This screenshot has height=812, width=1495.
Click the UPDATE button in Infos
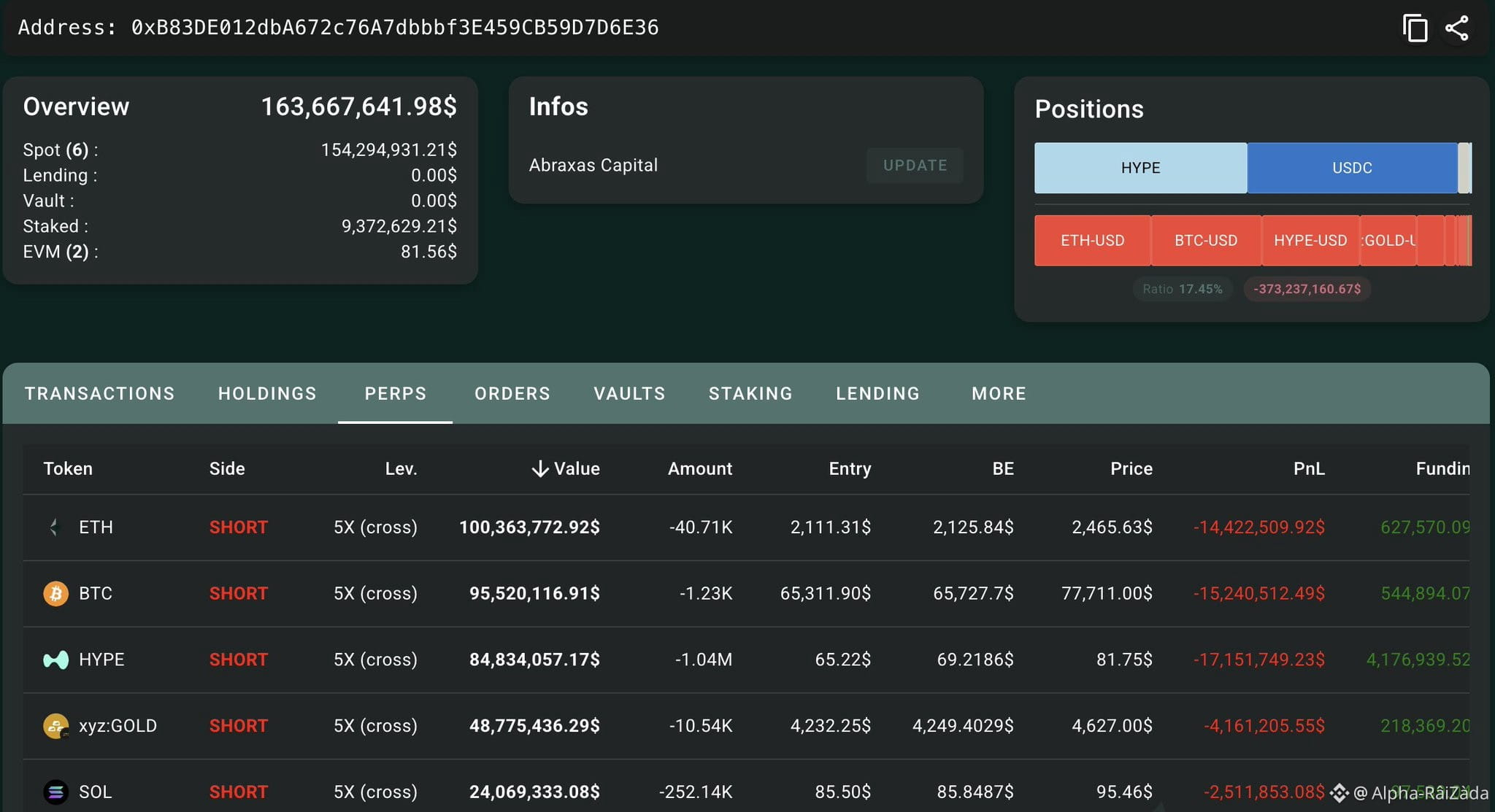(x=915, y=166)
